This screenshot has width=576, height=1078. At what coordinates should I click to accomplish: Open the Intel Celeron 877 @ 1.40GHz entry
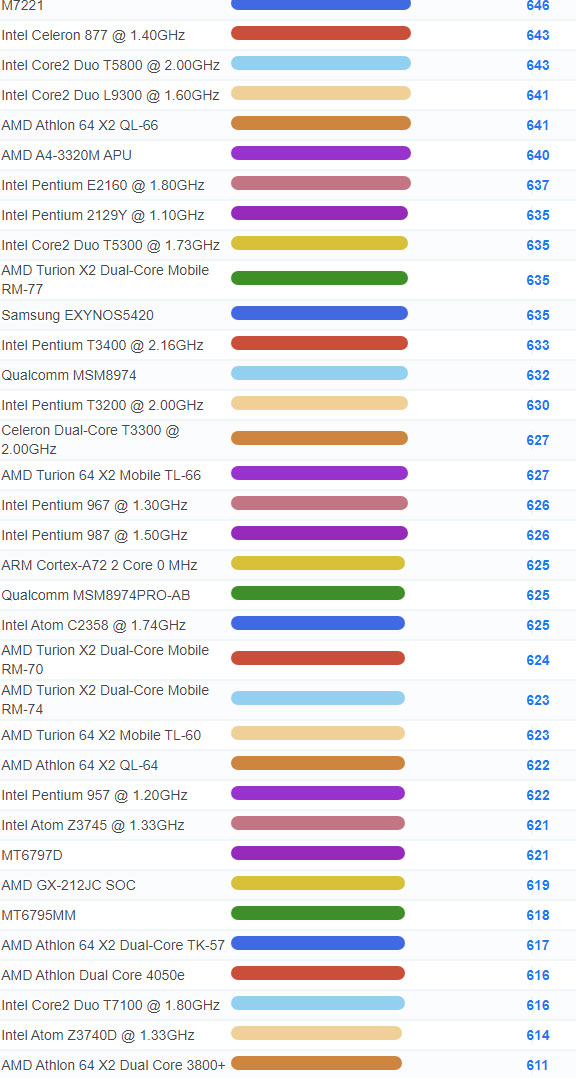tap(93, 35)
